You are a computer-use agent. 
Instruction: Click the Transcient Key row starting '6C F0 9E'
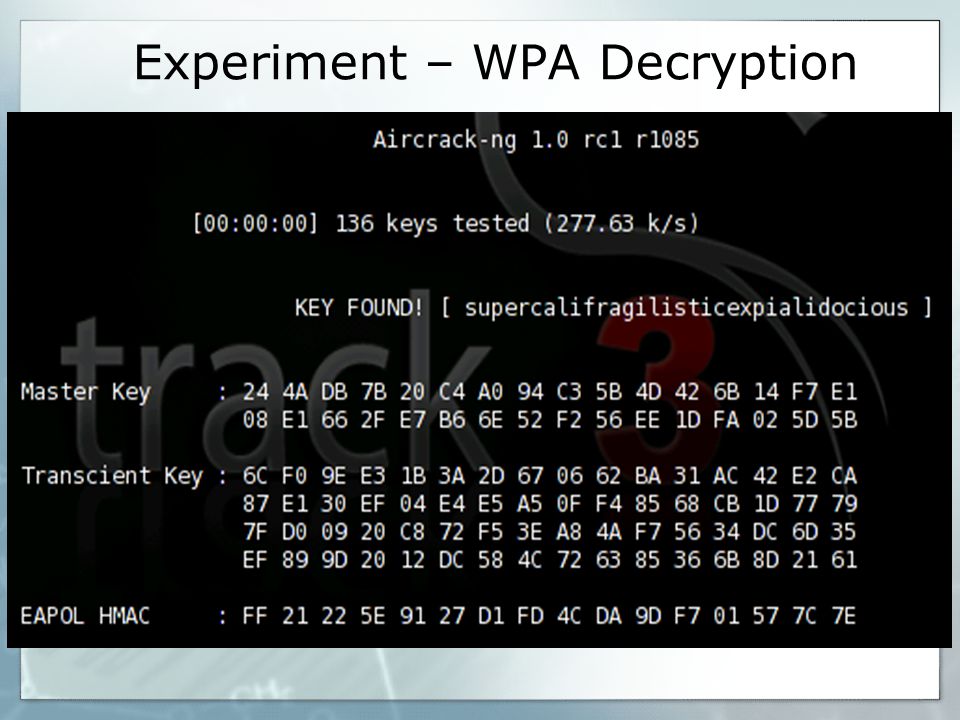(x=550, y=476)
